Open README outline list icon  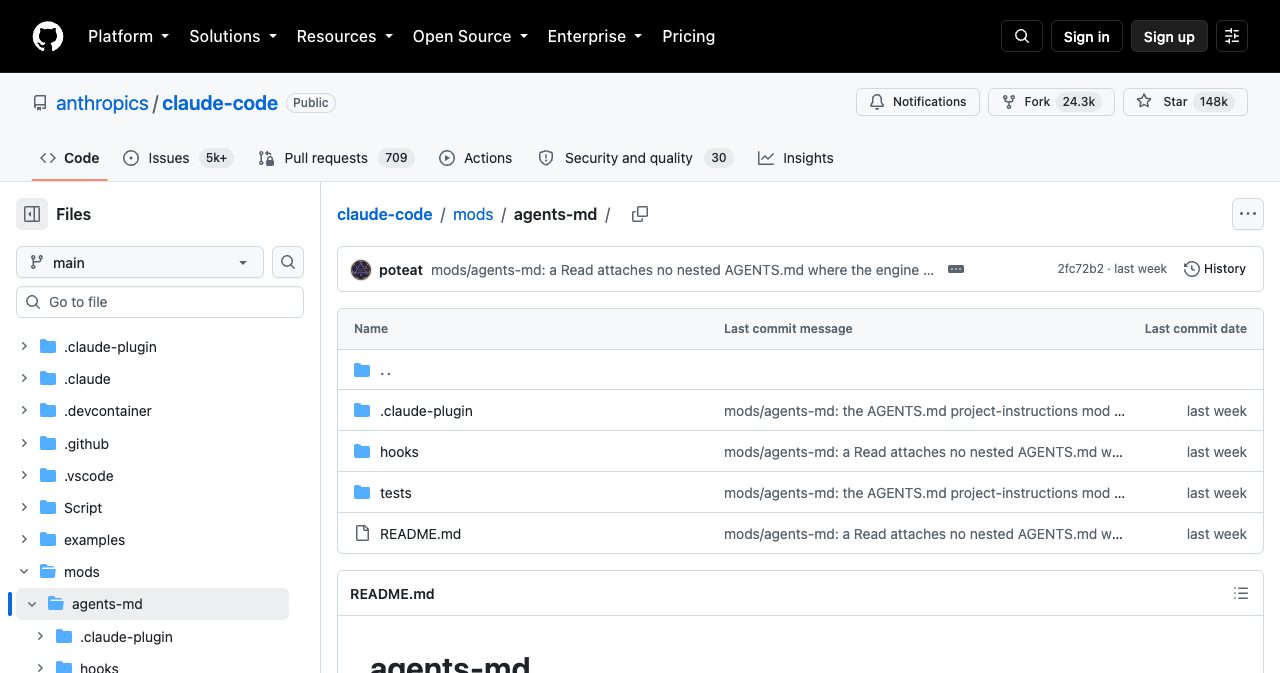point(1241,593)
